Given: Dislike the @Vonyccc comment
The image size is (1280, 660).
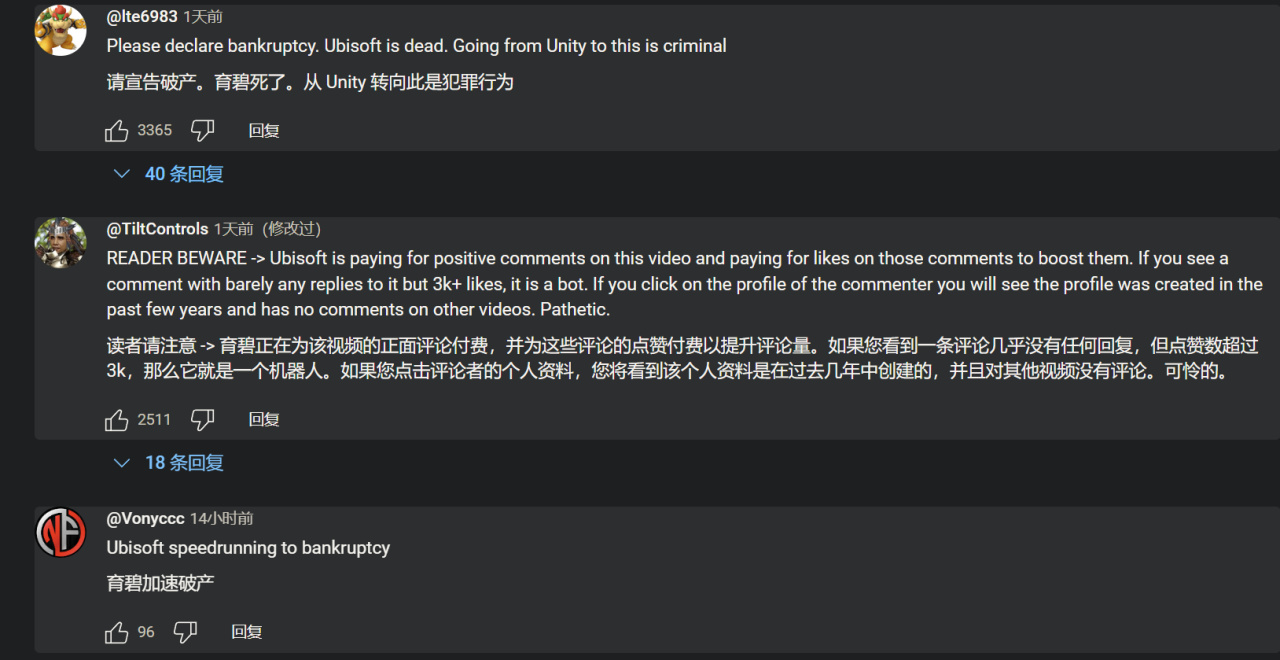Looking at the screenshot, I should [x=186, y=632].
